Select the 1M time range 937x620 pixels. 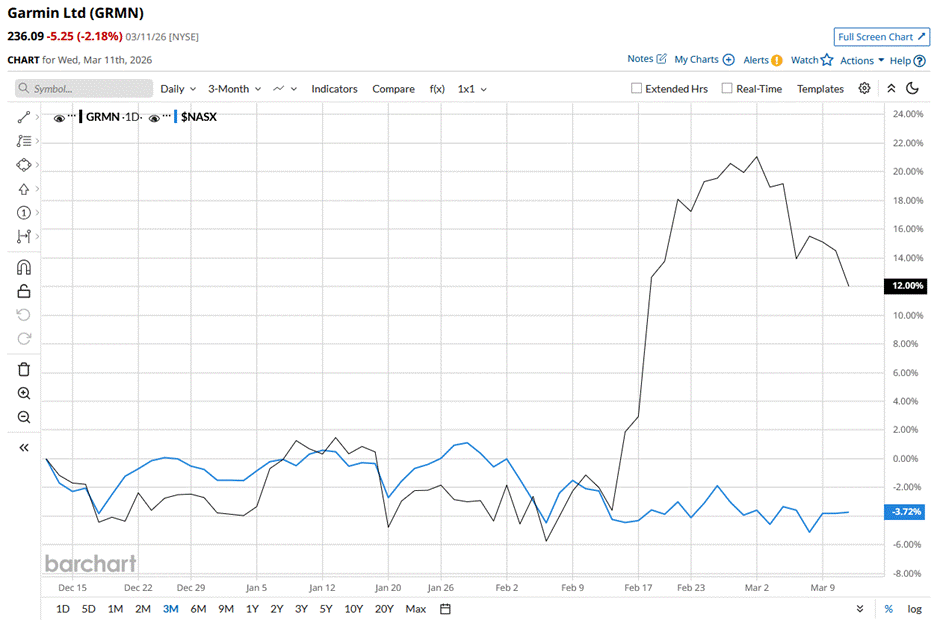115,609
